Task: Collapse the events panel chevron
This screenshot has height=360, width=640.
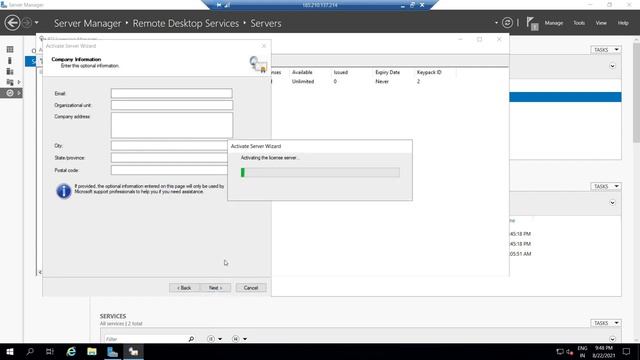Action: tap(612, 203)
